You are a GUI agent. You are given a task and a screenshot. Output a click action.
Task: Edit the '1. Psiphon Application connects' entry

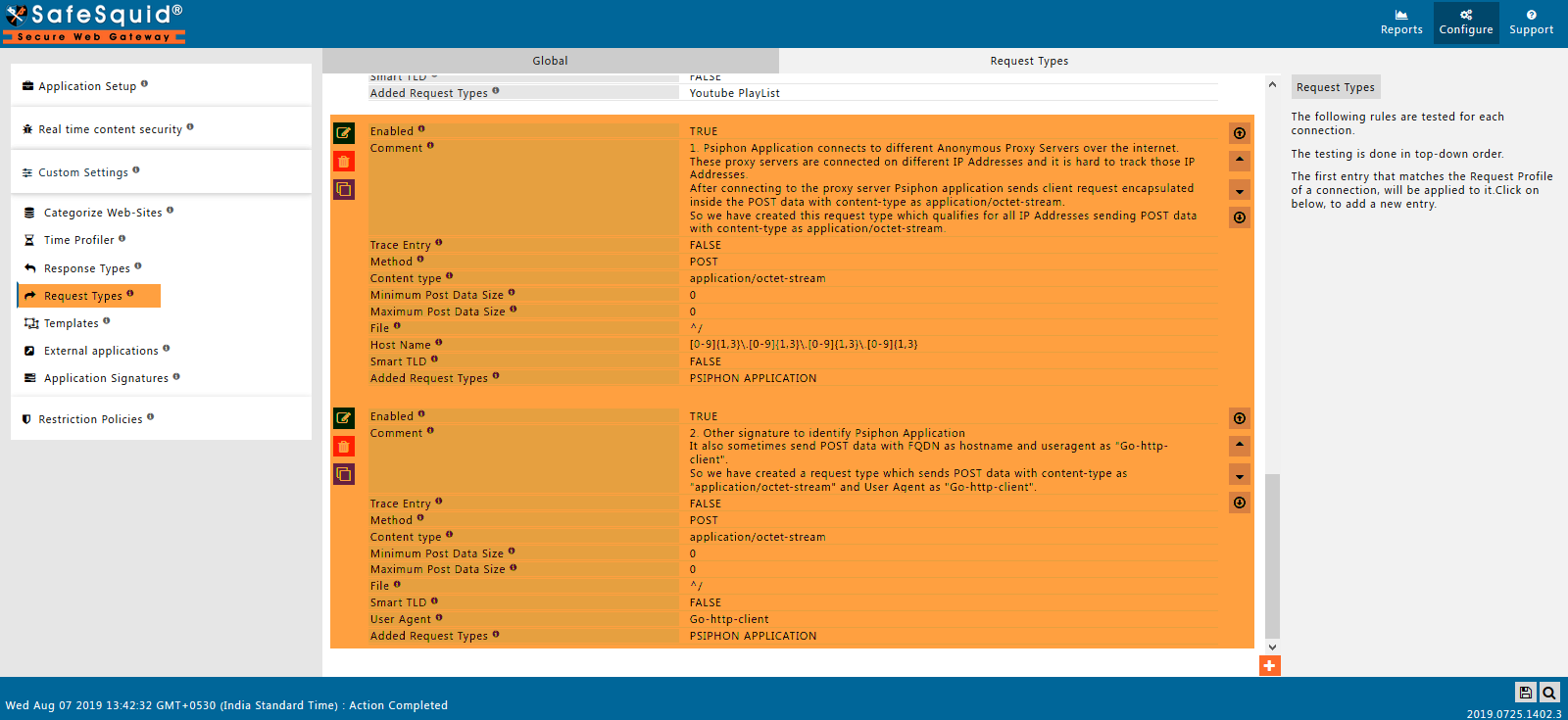[x=344, y=132]
